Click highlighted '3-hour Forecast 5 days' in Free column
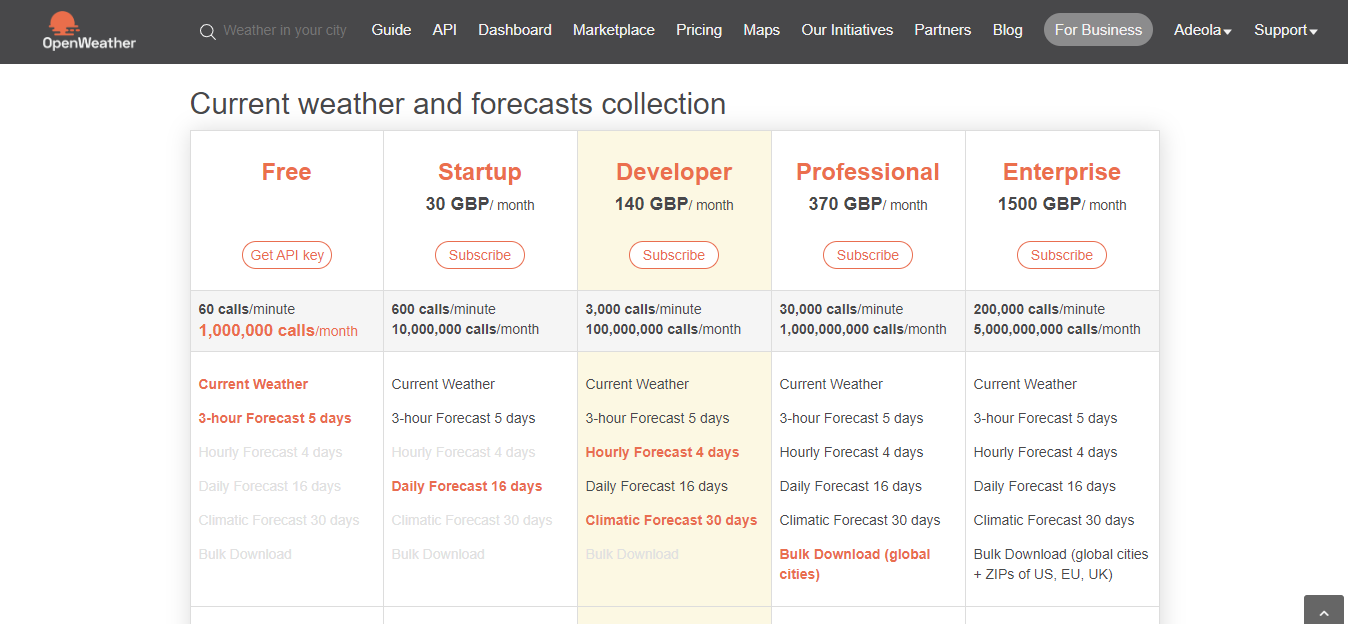The width and height of the screenshot is (1348, 624). tap(275, 418)
